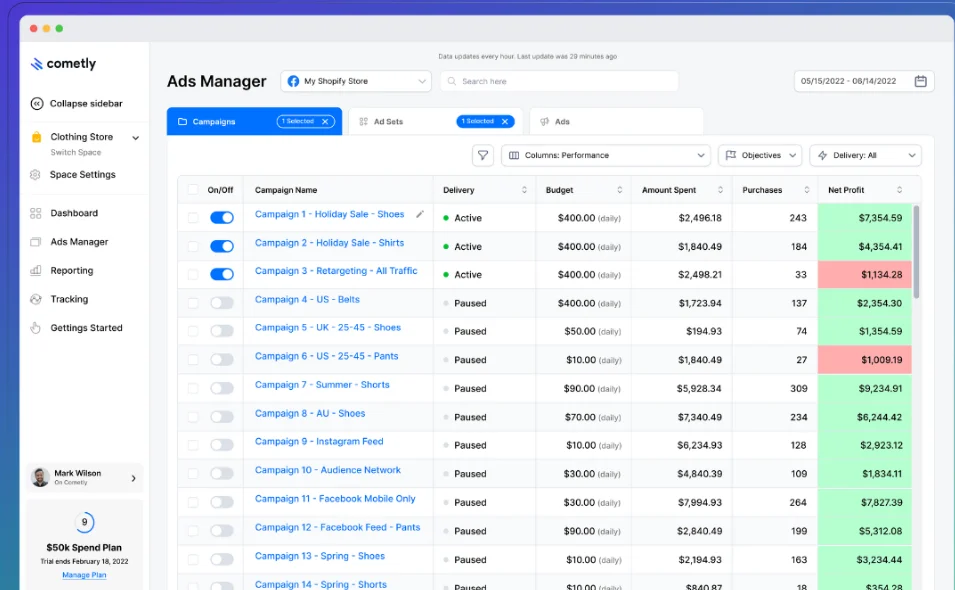The height and width of the screenshot is (590, 955).
Task: Click the Search here input field
Action: point(560,81)
